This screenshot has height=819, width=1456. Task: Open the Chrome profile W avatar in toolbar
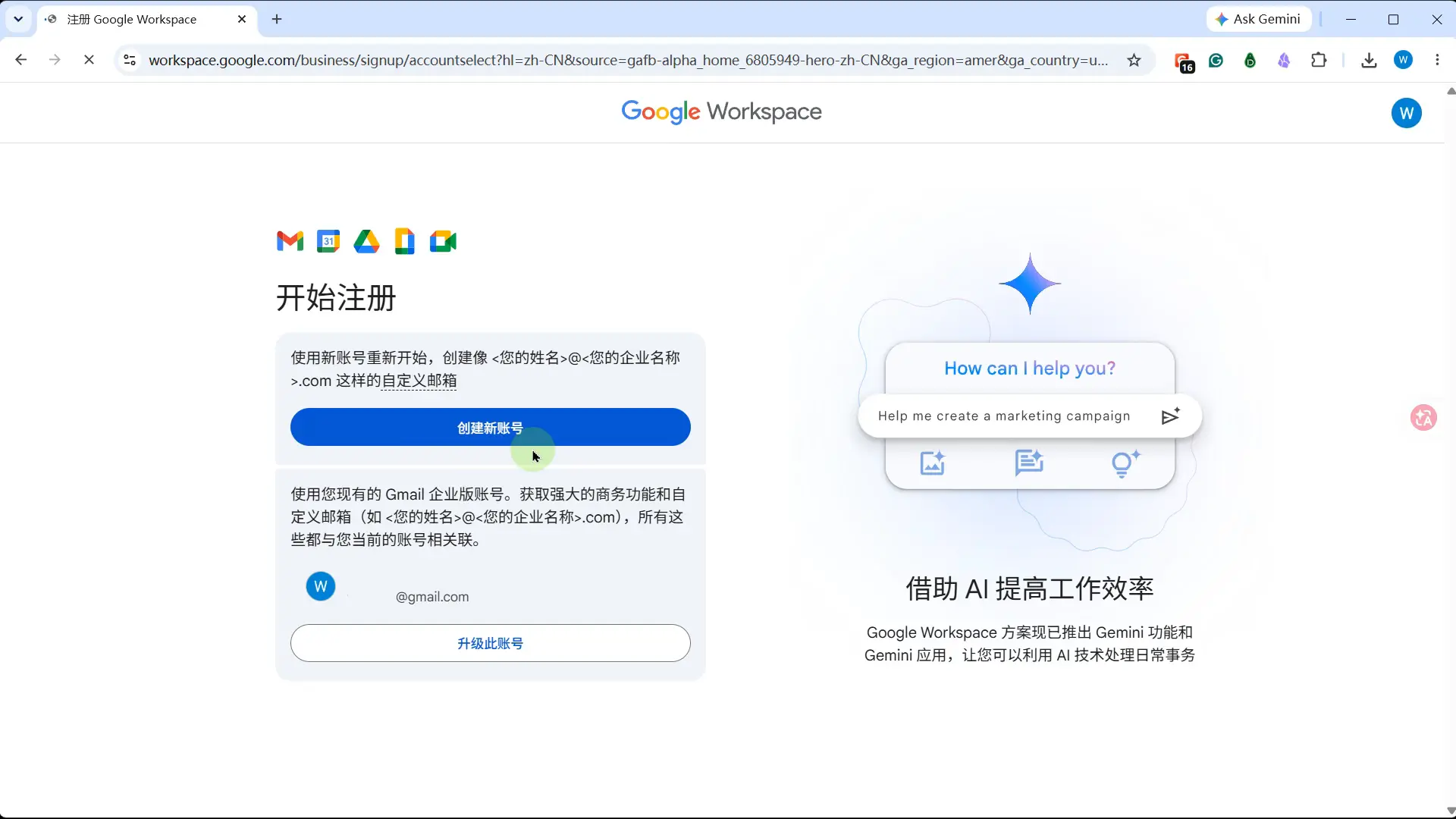point(1404,60)
